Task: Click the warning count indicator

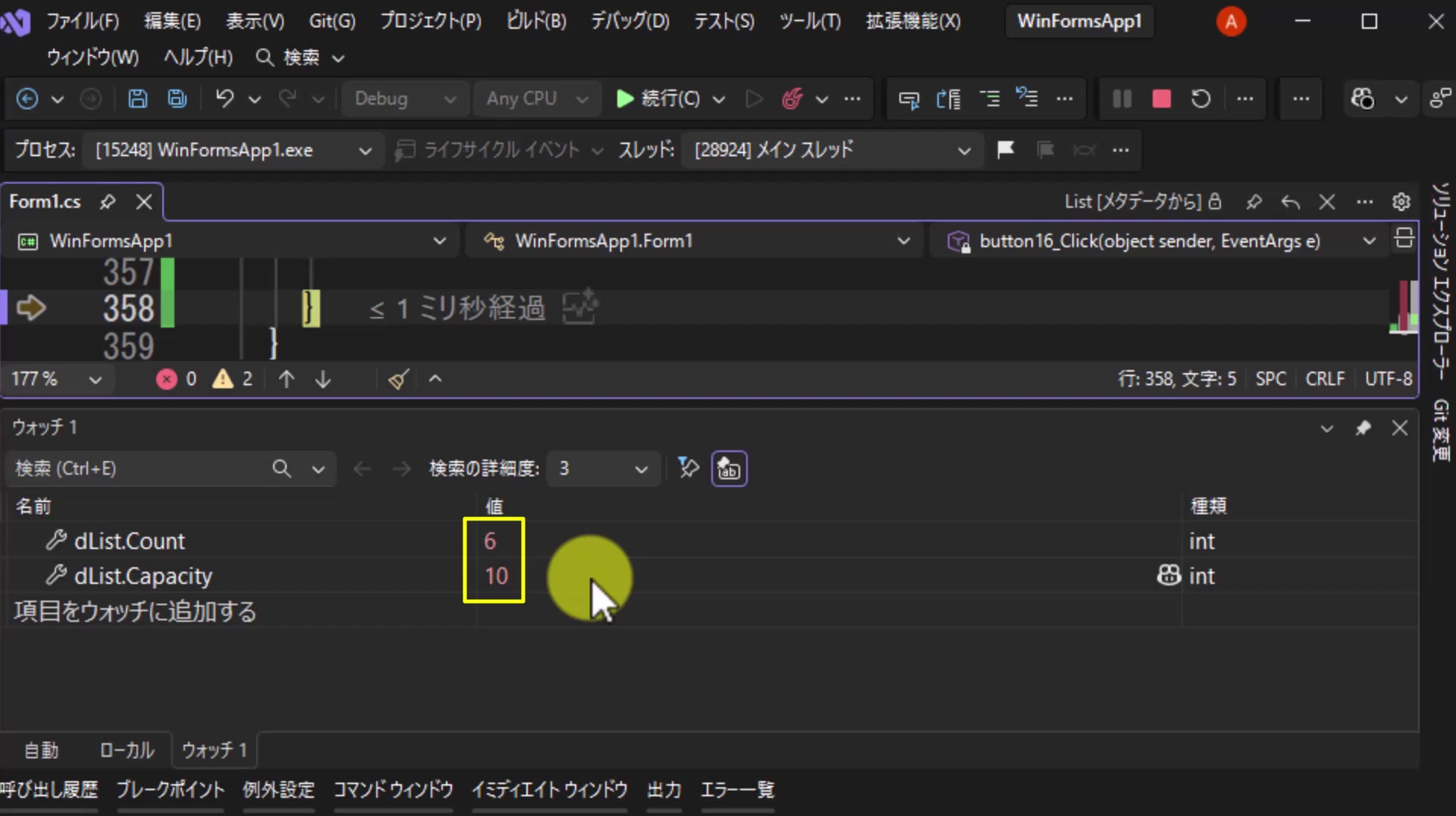Action: pos(233,378)
